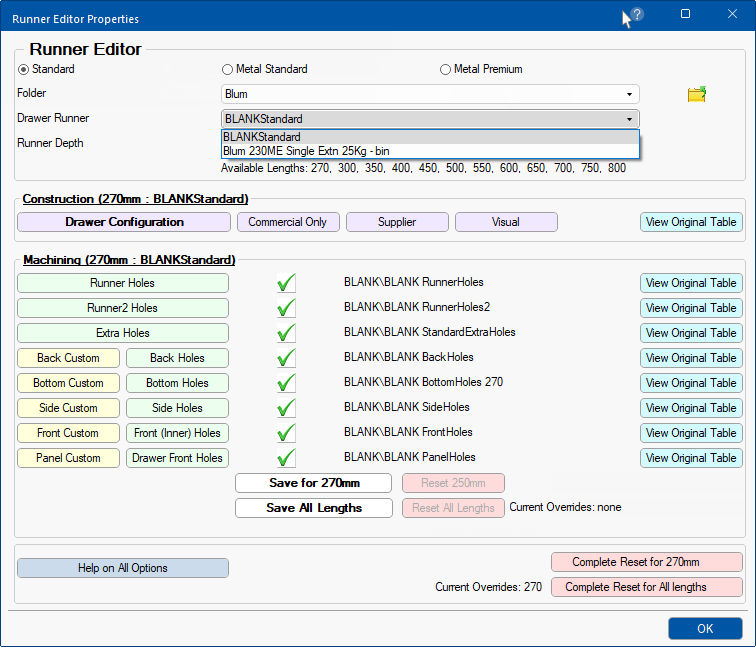Click green checkmark beside BottomHoles 270

click(x=286, y=383)
